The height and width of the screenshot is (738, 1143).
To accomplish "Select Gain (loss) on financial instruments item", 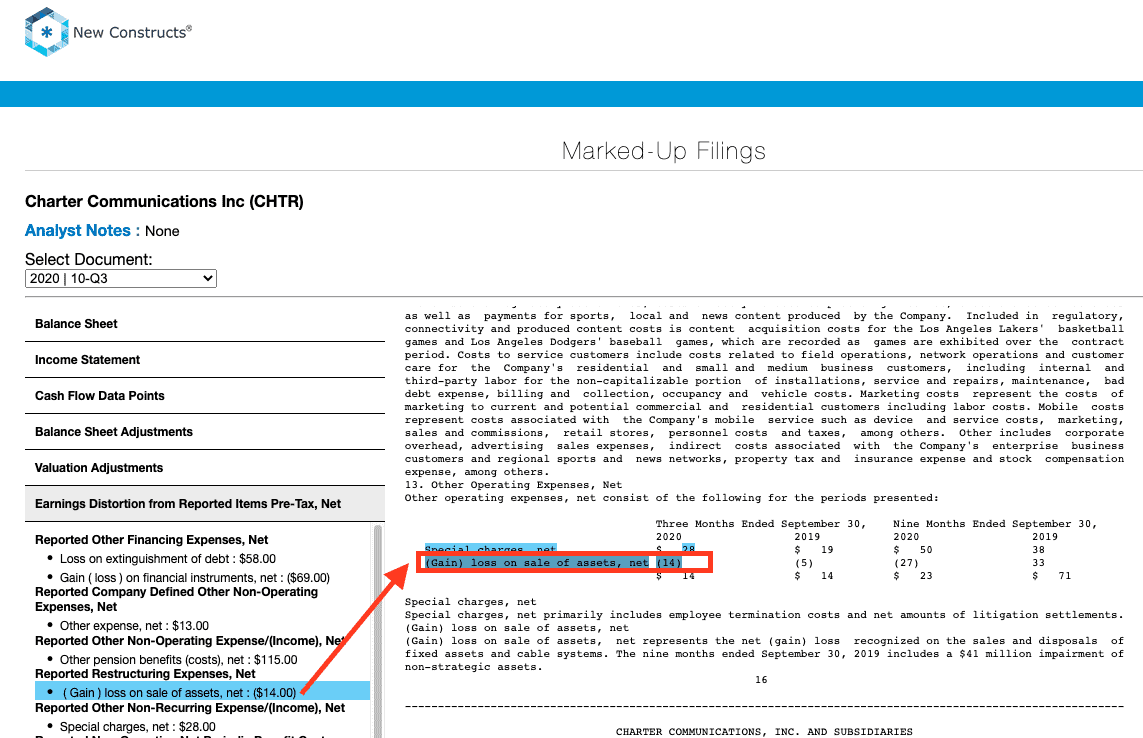I will click(x=195, y=578).
